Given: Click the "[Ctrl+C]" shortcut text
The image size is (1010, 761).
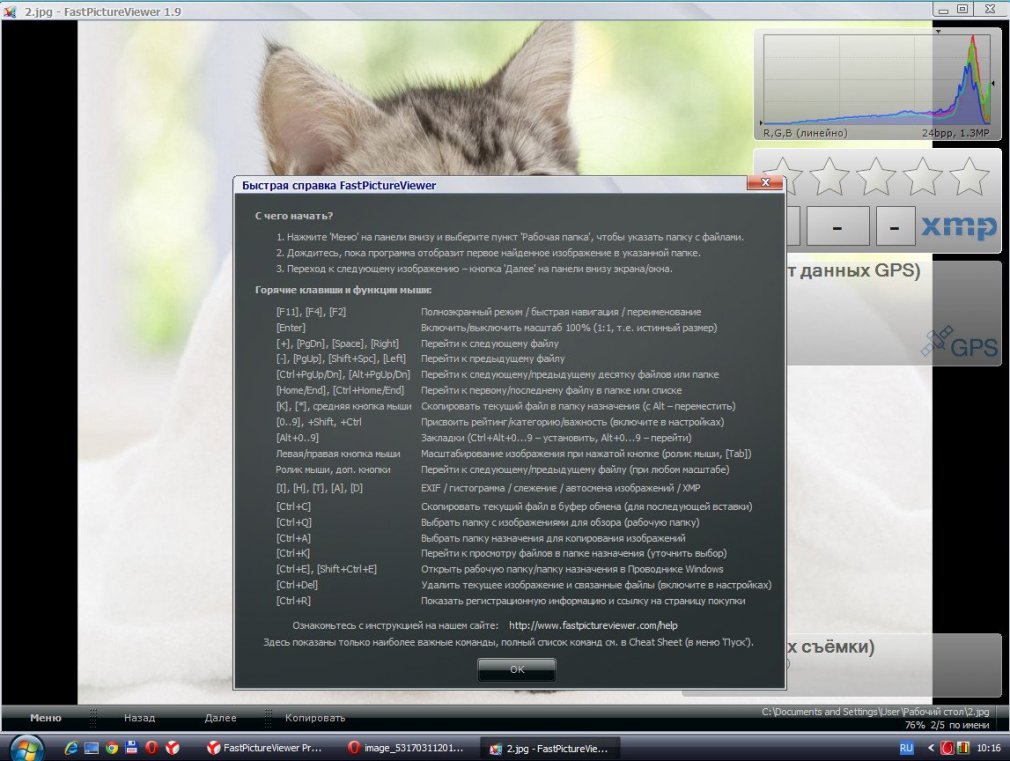Looking at the screenshot, I should (x=293, y=506).
